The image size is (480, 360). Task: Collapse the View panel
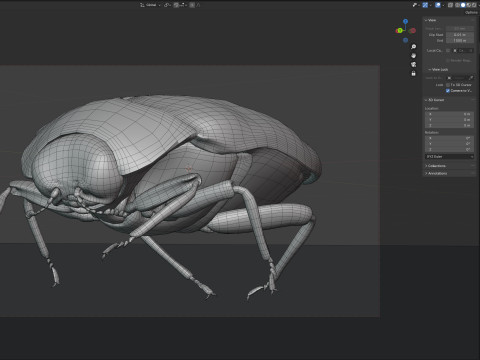(x=430, y=20)
